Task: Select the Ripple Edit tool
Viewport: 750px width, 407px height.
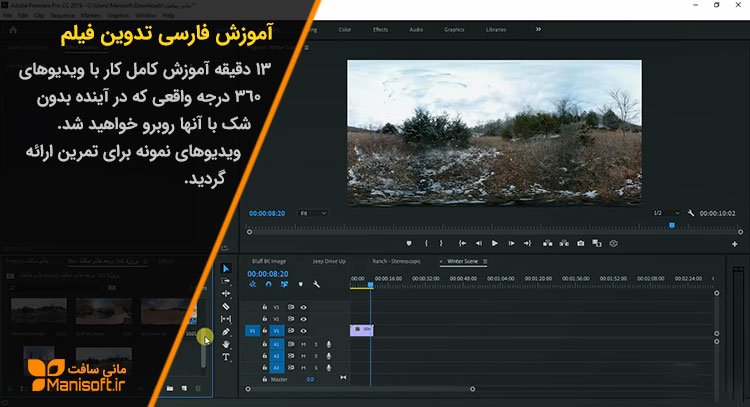Action: pos(226,294)
